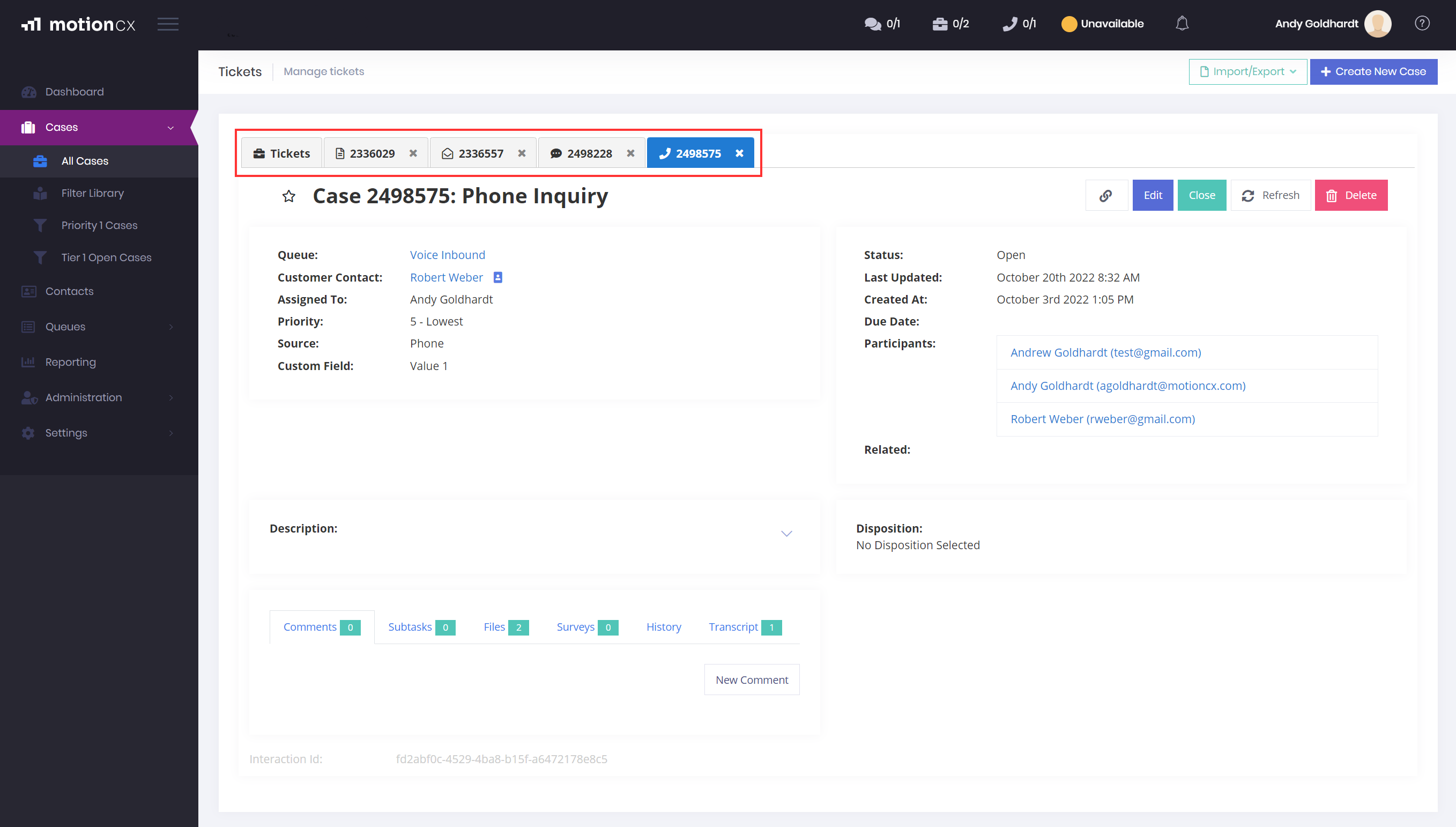Open Tier 1 Open Cases filter
Viewport: 1456px width, 827px height.
(99, 257)
